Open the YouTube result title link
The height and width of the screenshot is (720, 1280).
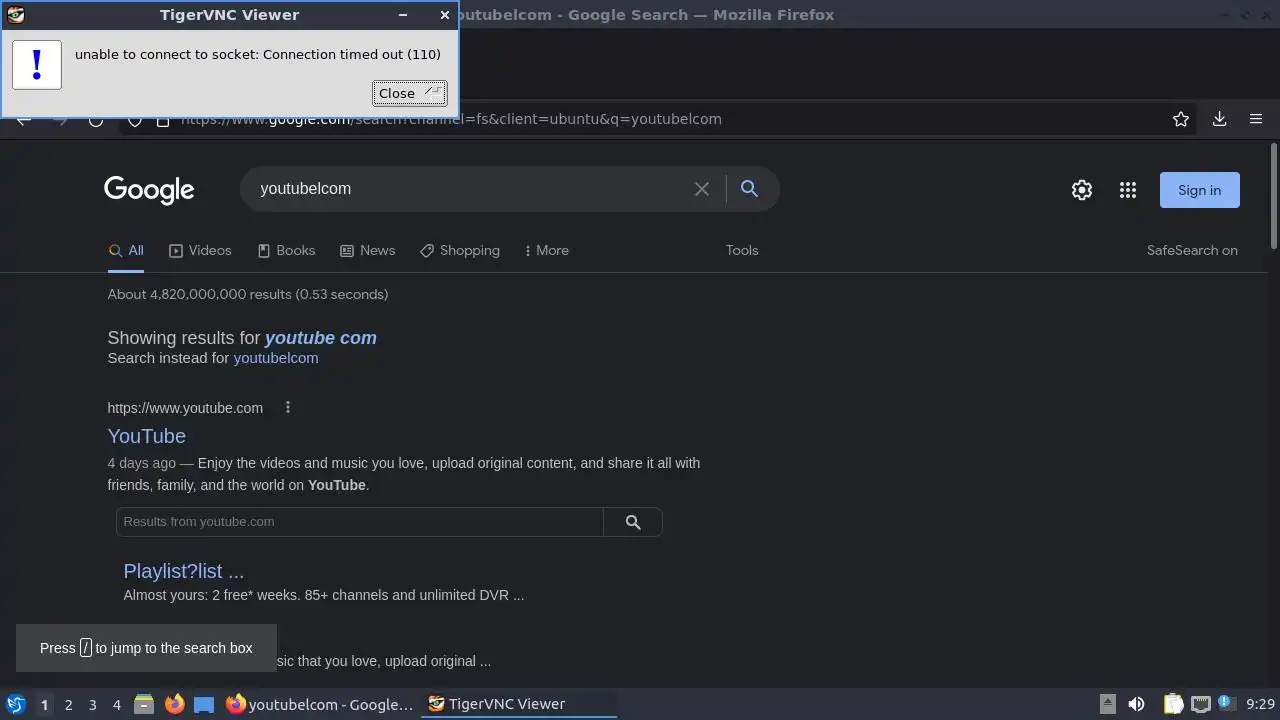[x=147, y=436]
